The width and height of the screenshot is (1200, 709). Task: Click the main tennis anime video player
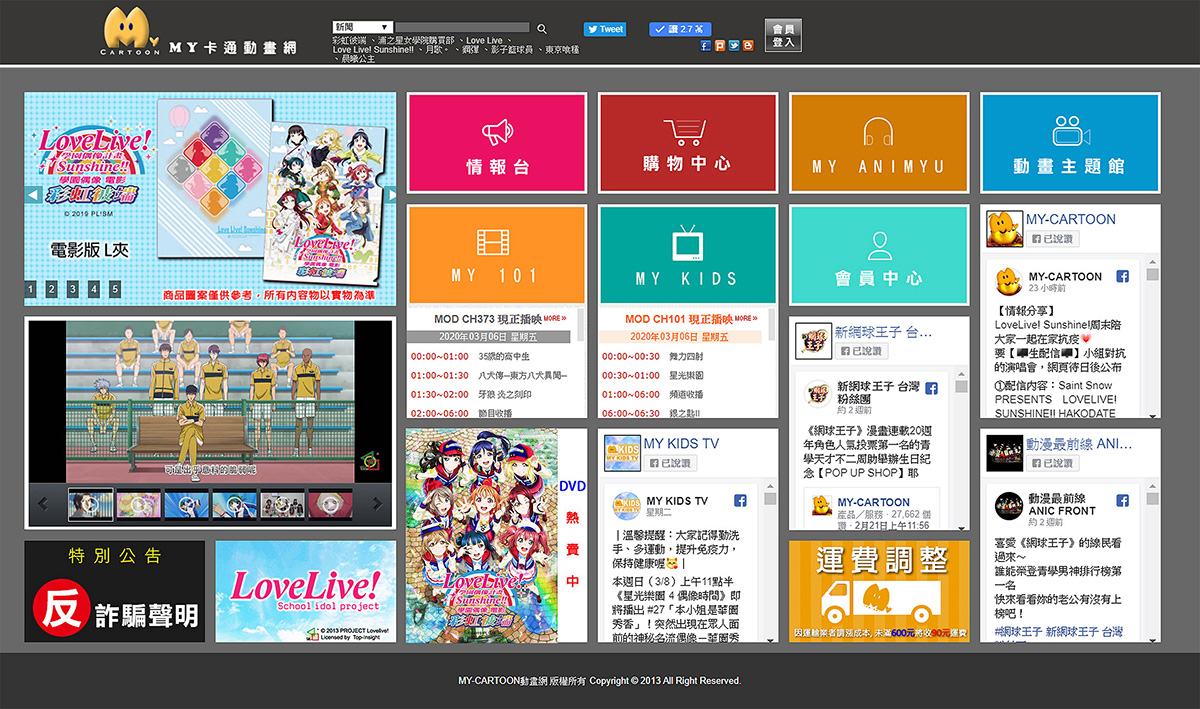[210, 402]
